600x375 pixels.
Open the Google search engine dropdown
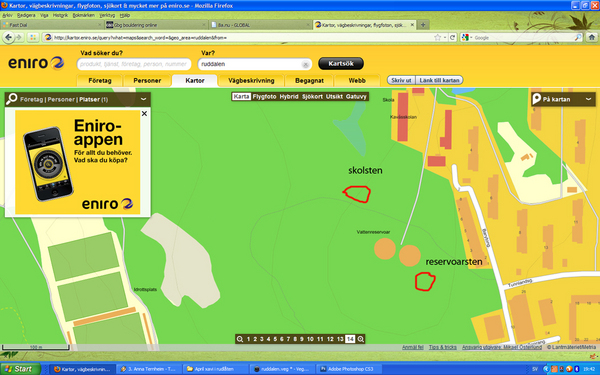pyautogui.click(x=467, y=38)
